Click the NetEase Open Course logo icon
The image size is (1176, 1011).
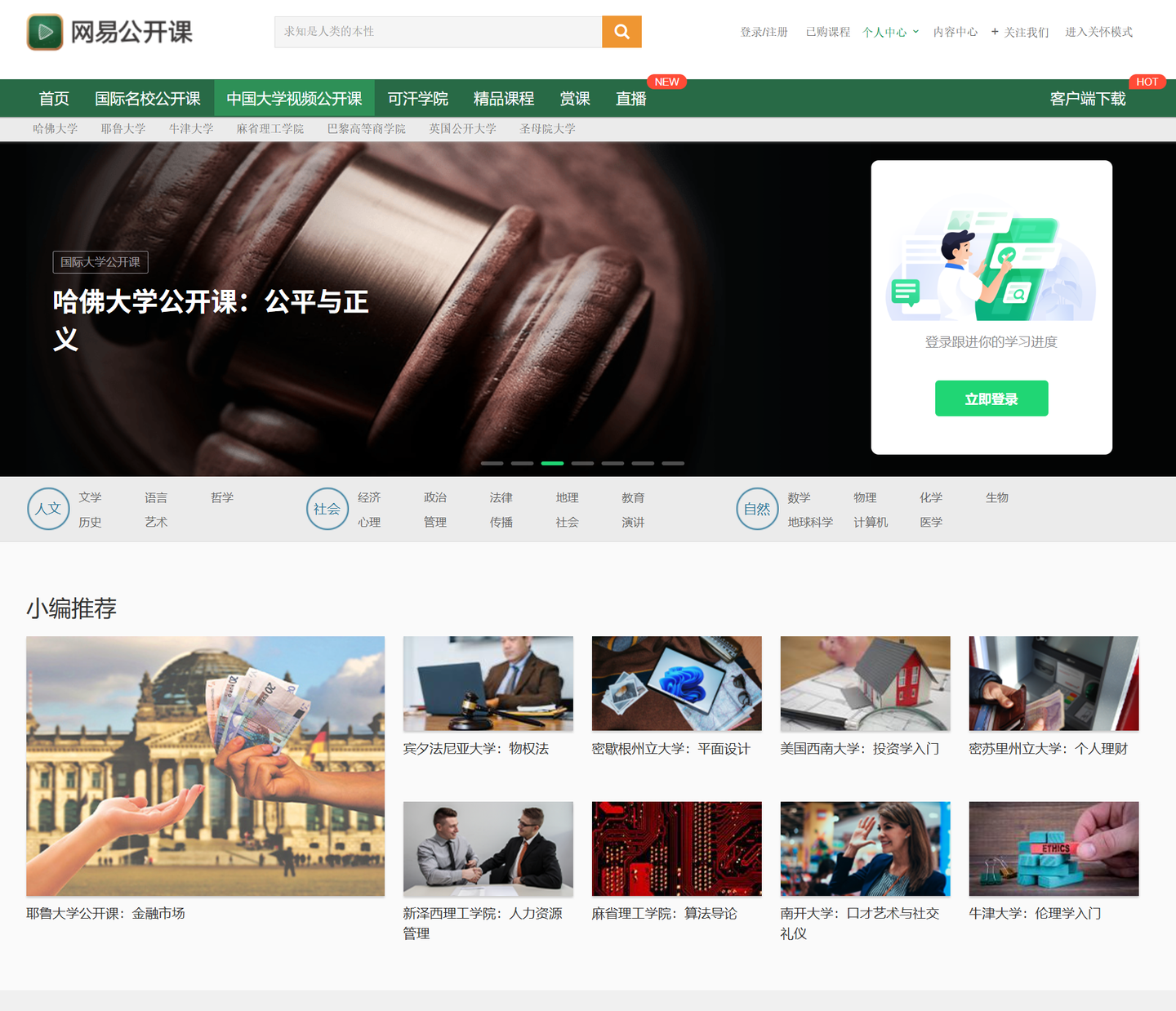(45, 32)
